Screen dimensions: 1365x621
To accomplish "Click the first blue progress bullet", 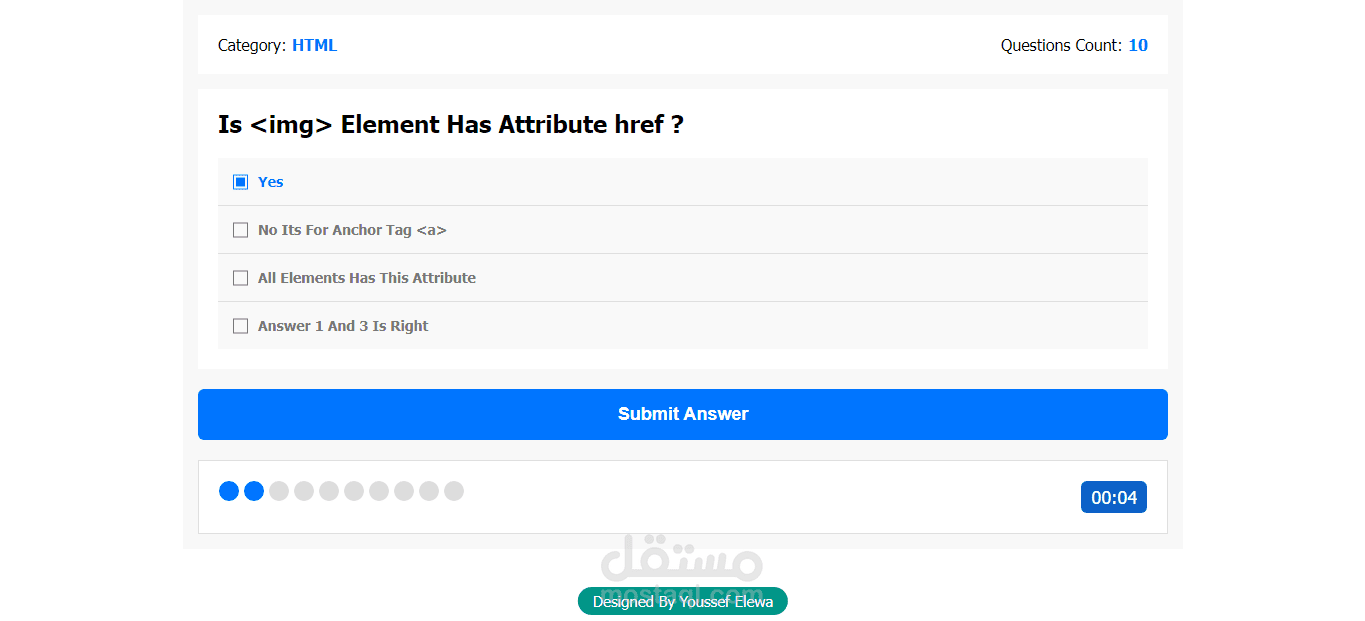I will (x=229, y=491).
